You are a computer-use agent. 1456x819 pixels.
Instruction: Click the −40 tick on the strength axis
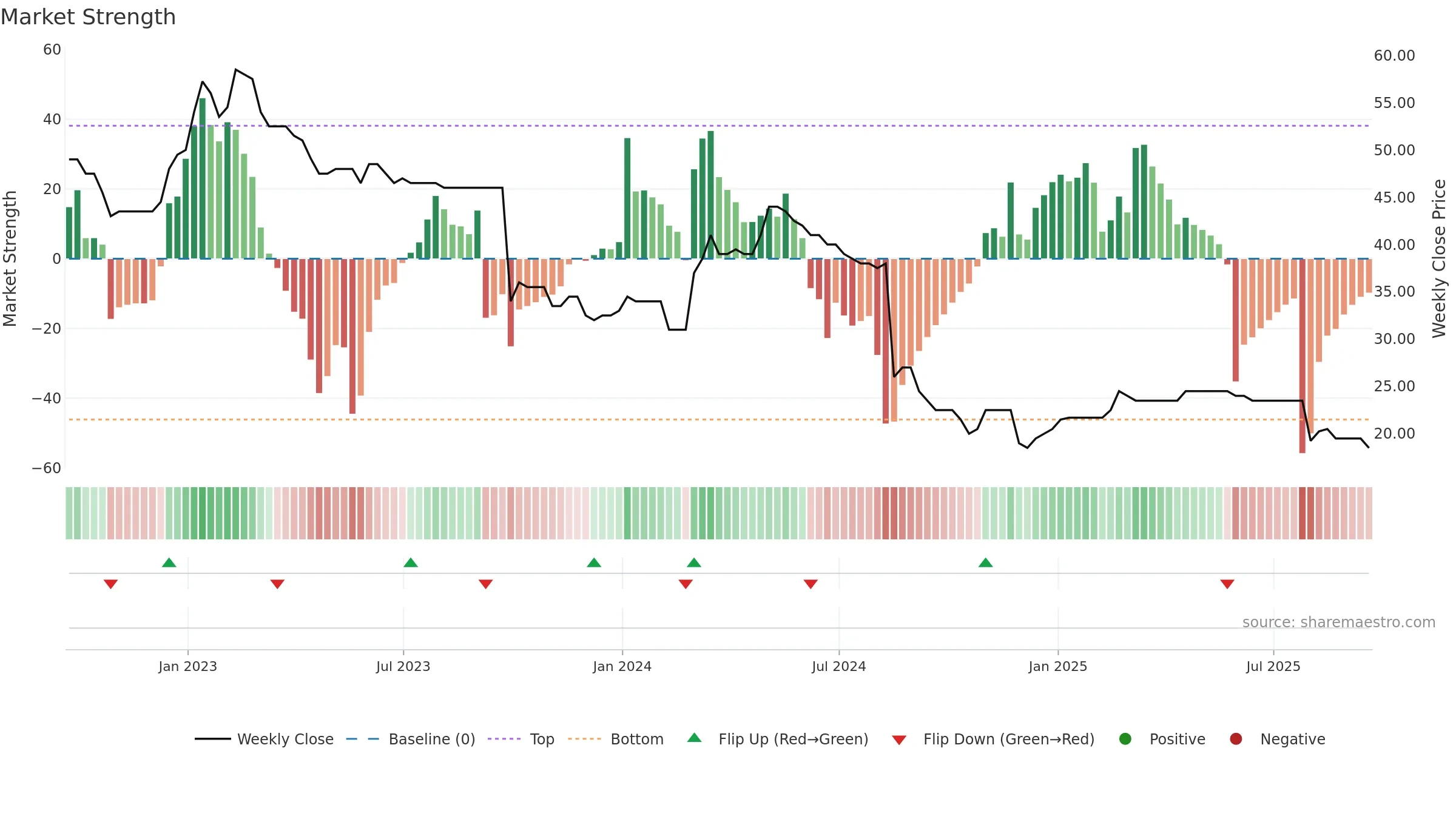pos(47,399)
